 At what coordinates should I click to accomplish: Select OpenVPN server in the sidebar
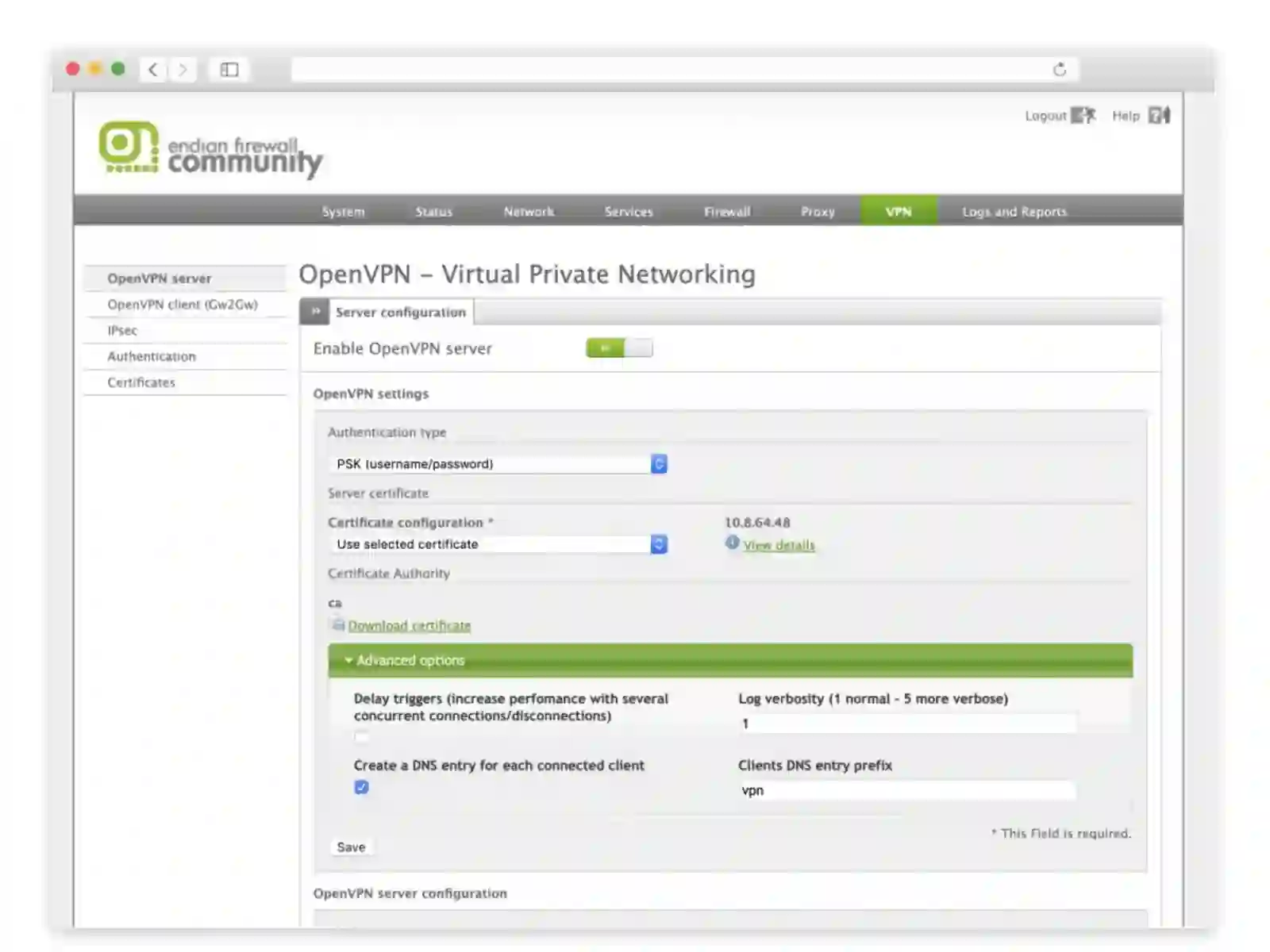pyautogui.click(x=185, y=278)
